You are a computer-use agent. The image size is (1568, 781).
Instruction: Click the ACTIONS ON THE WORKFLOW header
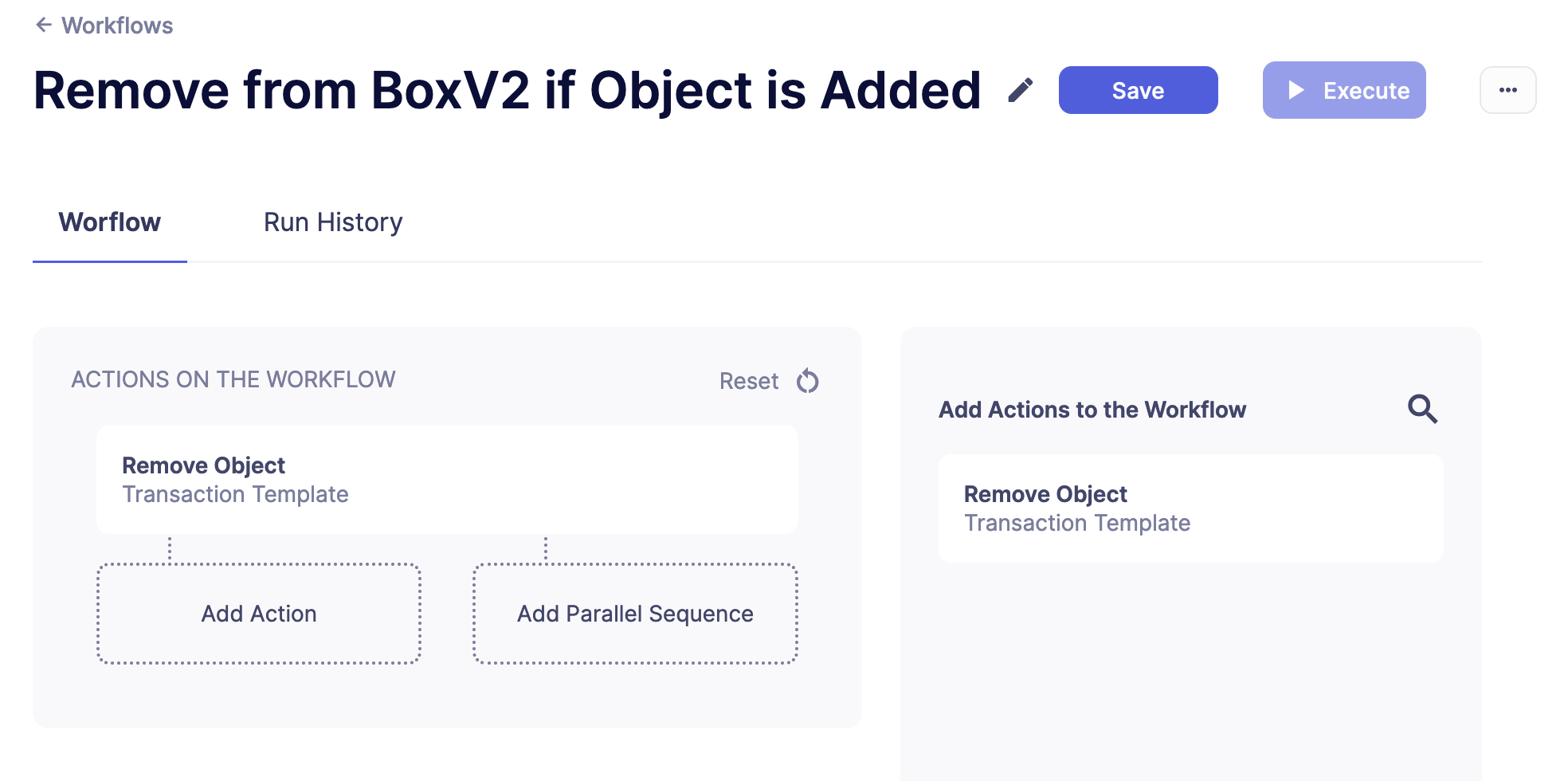click(233, 379)
